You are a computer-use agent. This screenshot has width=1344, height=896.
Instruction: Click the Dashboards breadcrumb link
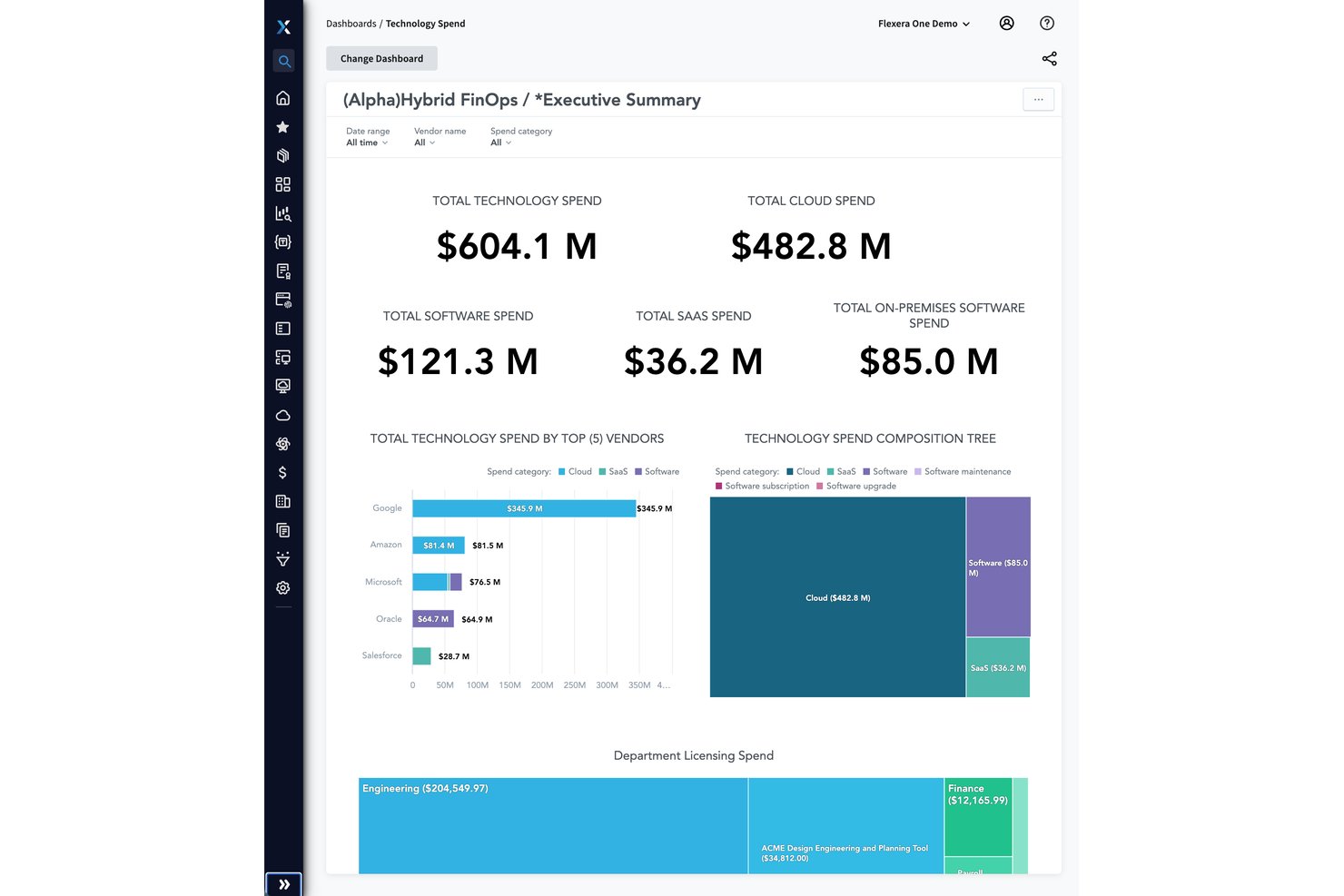[351, 24]
